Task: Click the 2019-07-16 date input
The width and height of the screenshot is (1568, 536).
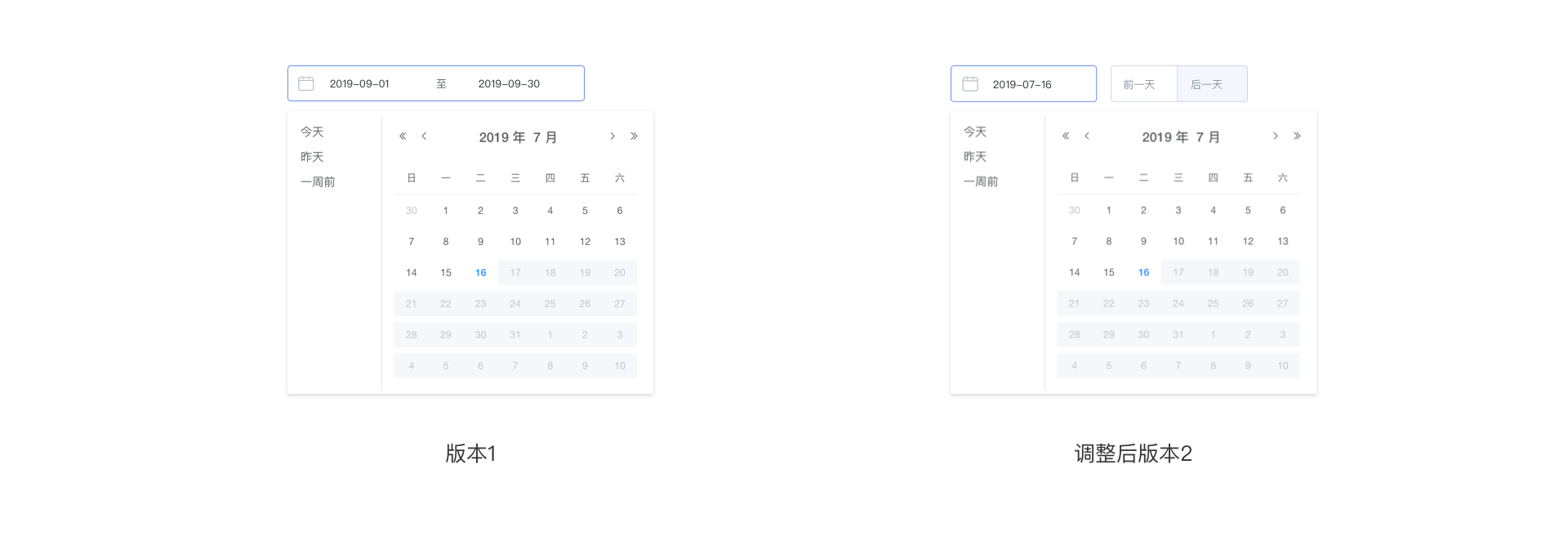Action: [1023, 83]
